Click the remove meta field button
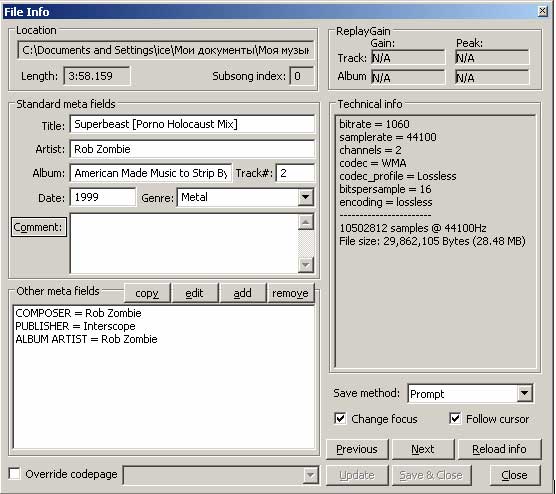This screenshot has height=494, width=556. (290, 293)
